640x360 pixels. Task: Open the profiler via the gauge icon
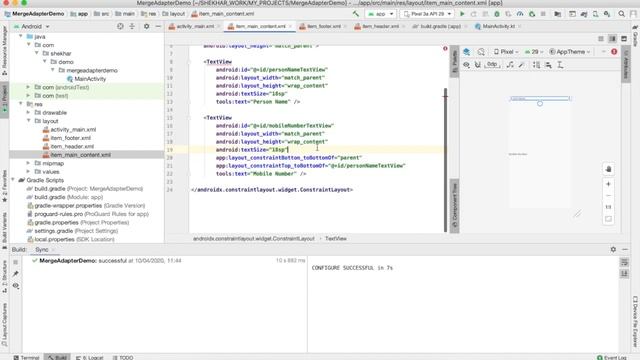point(520,14)
